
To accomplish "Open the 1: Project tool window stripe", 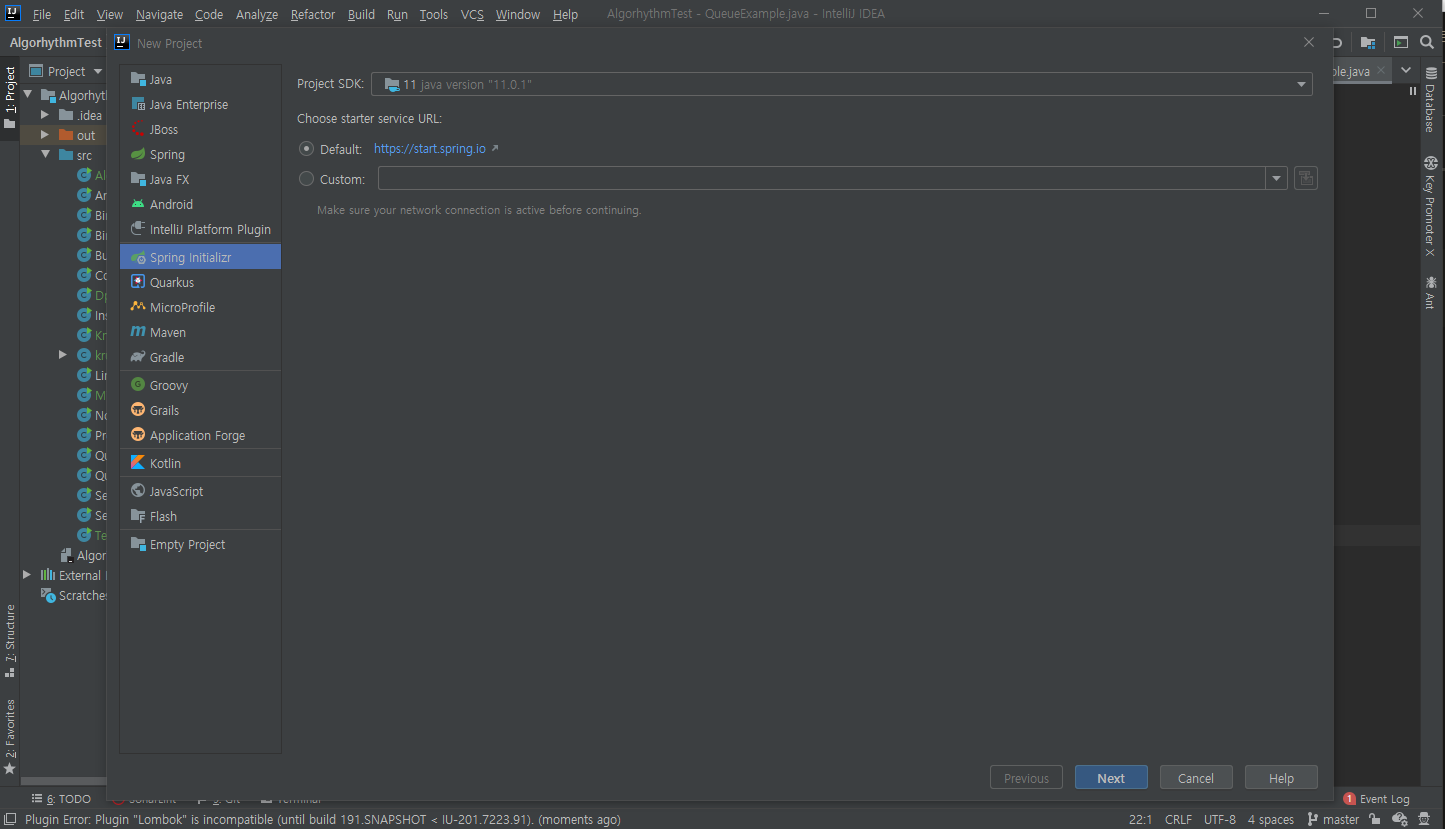I will pos(10,97).
